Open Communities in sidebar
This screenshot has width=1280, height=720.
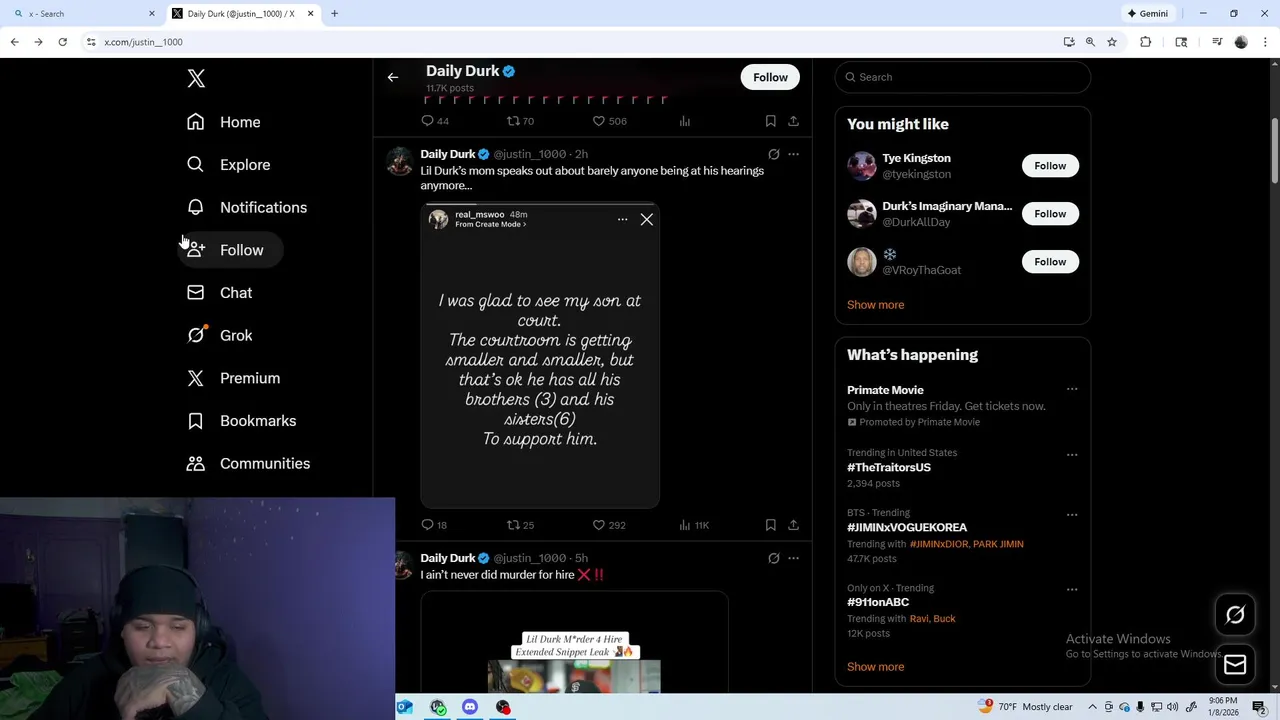click(249, 463)
